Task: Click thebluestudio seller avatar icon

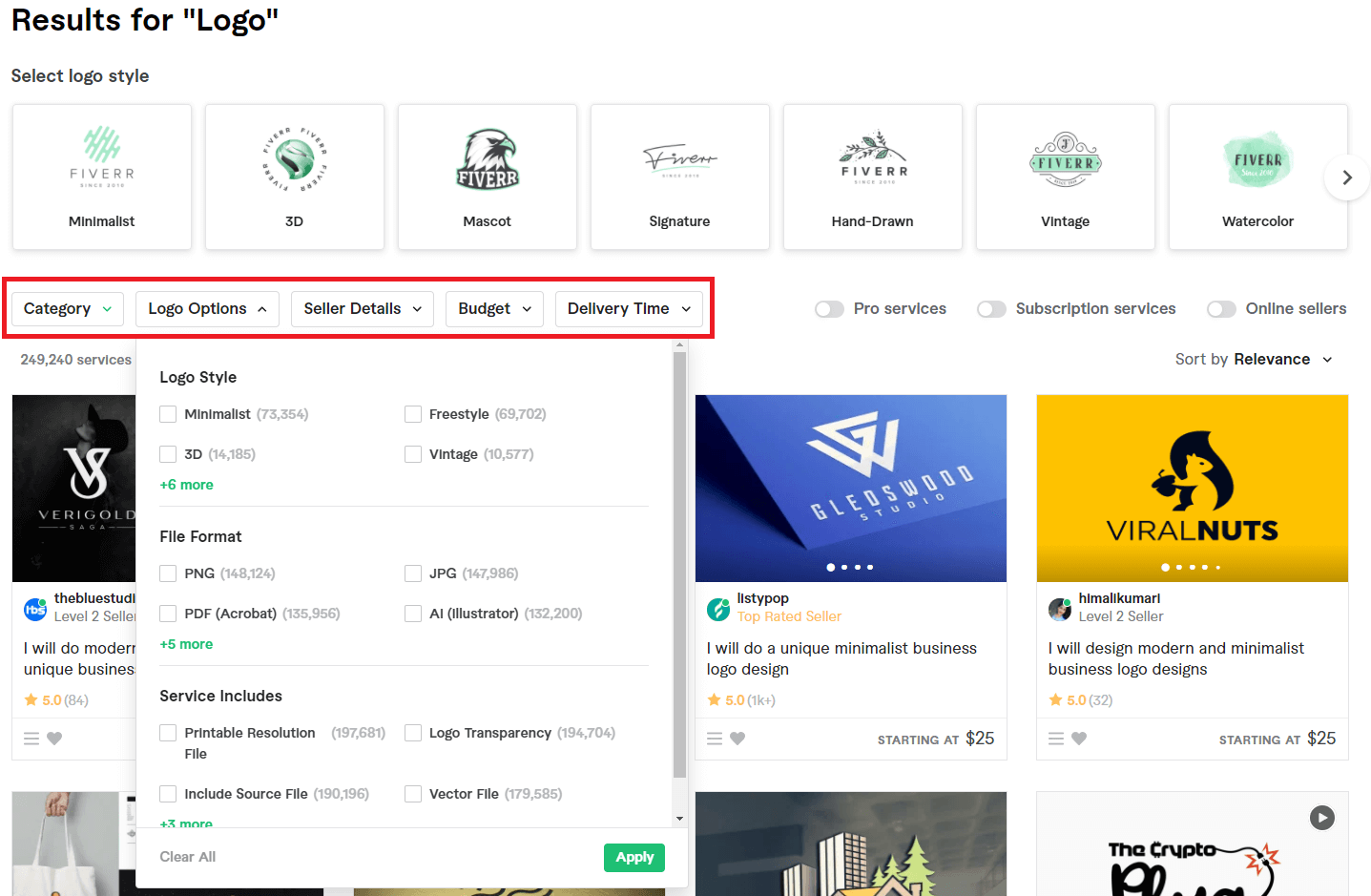Action: 35,609
